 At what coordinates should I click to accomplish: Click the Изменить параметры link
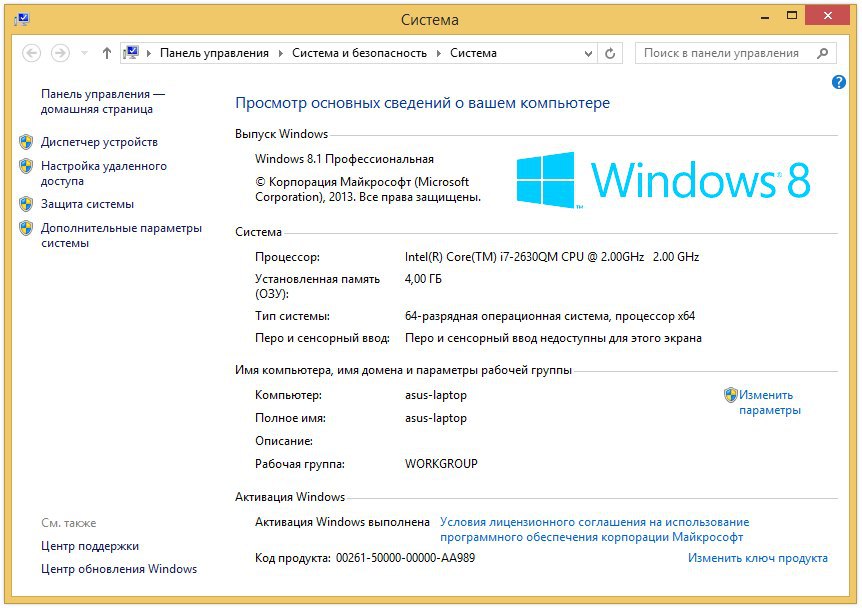point(770,402)
